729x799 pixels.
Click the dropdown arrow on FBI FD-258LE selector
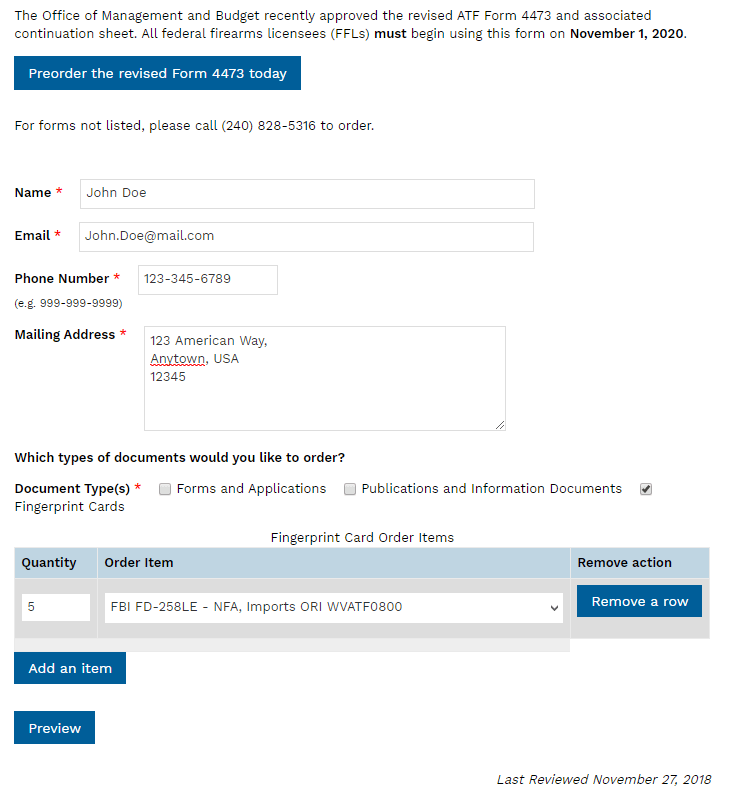[554, 608]
